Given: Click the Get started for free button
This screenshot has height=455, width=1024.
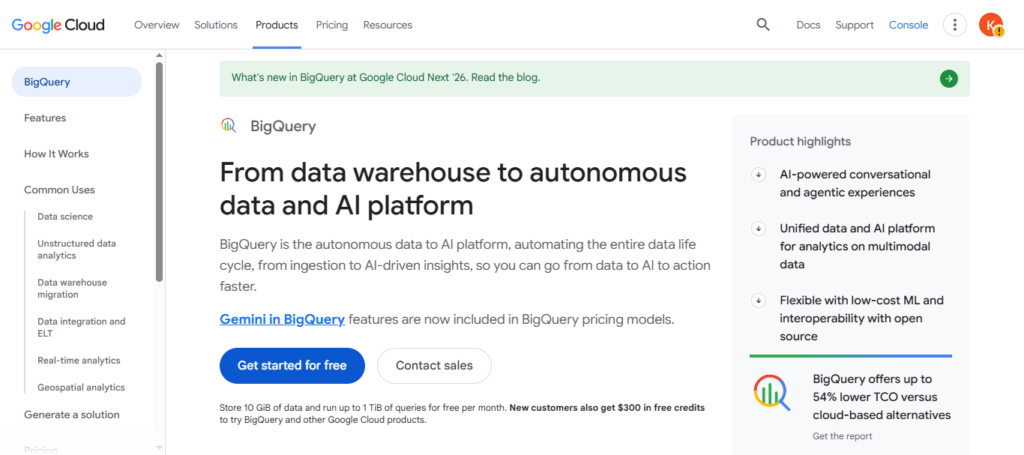Looking at the screenshot, I should [x=292, y=366].
